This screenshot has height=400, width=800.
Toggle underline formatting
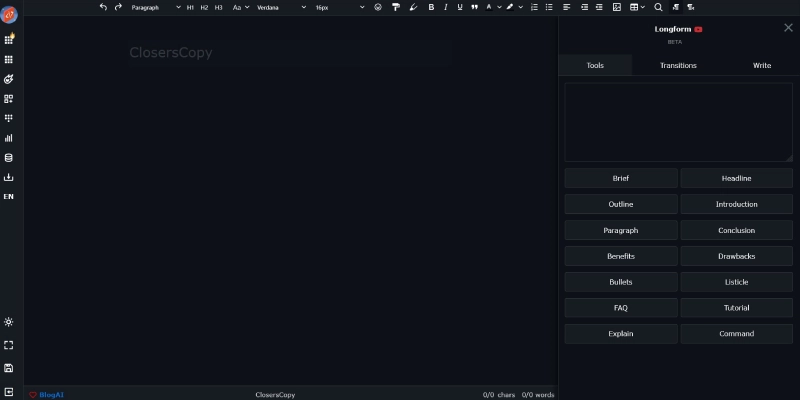click(x=460, y=7)
